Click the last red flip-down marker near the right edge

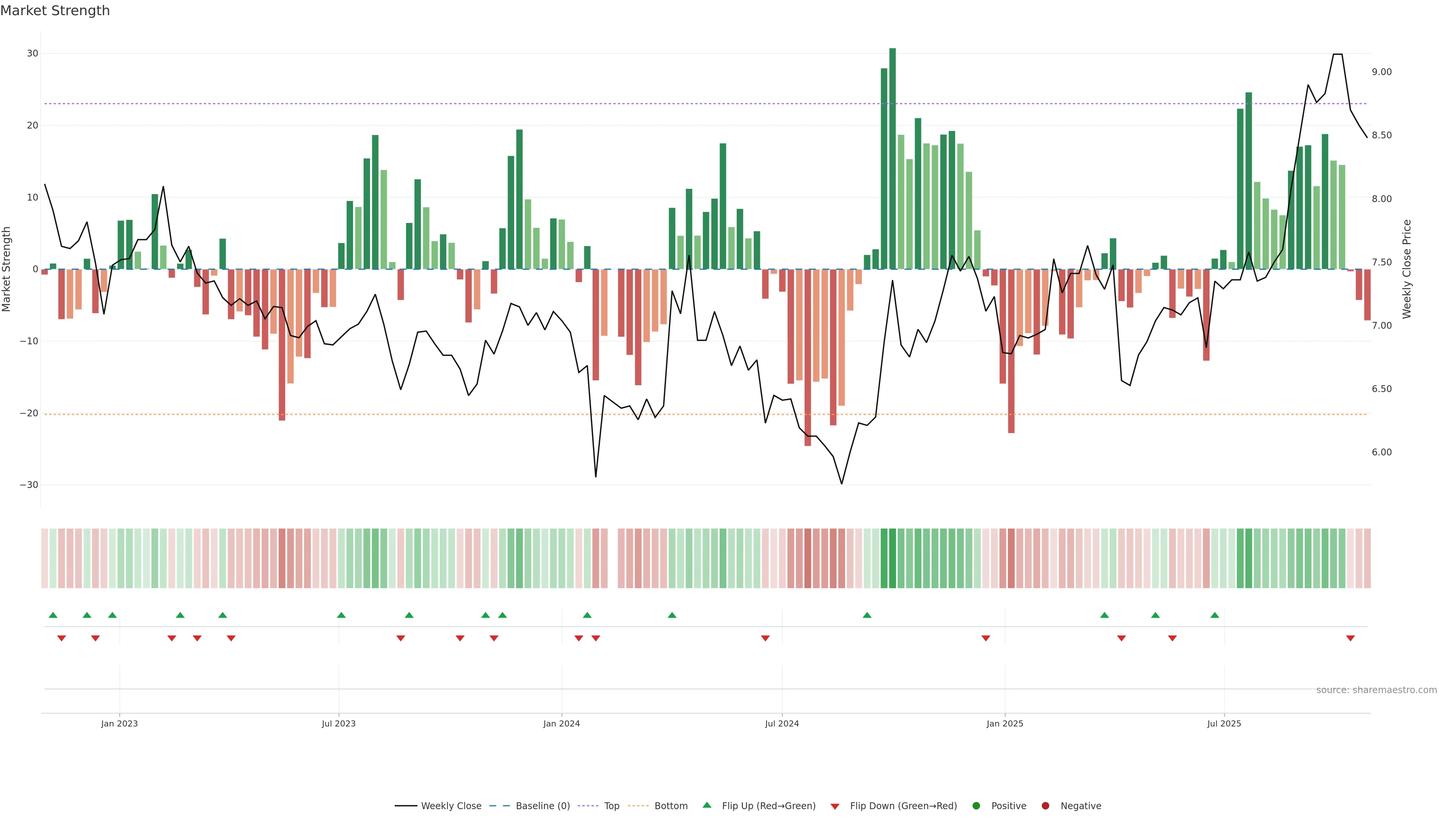[1350, 638]
